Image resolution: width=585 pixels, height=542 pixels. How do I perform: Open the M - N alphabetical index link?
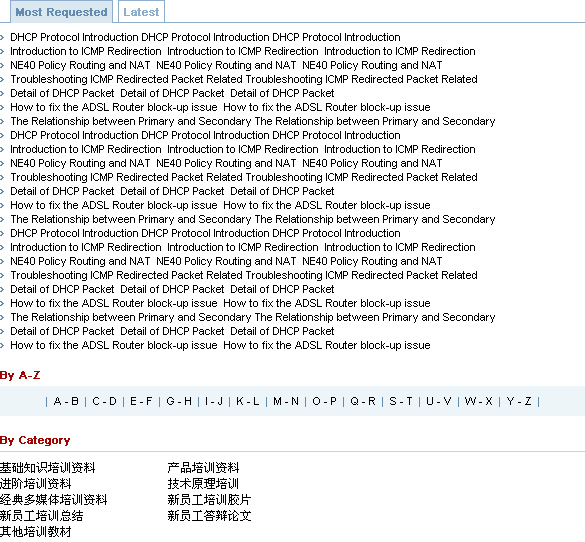coord(286,401)
